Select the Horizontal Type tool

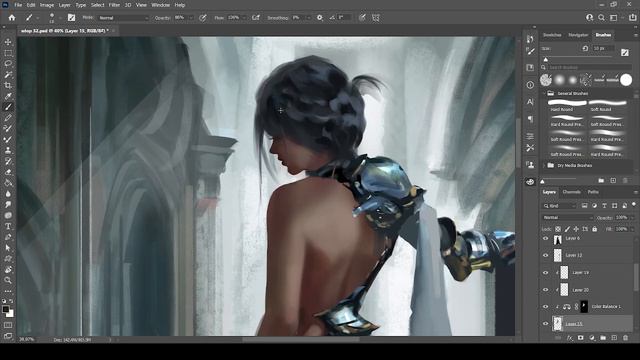point(8,226)
